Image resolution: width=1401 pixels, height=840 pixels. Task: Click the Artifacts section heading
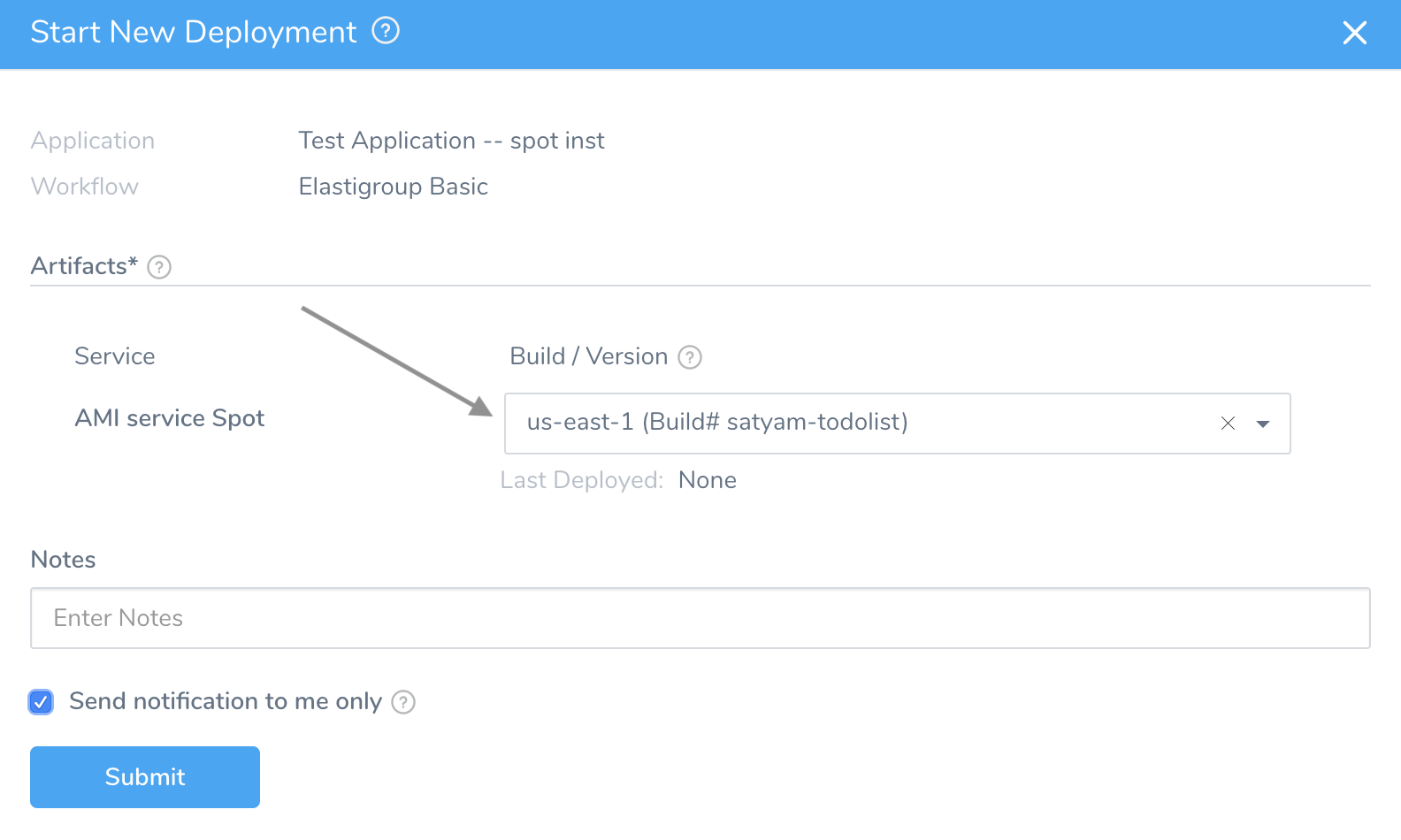[84, 266]
